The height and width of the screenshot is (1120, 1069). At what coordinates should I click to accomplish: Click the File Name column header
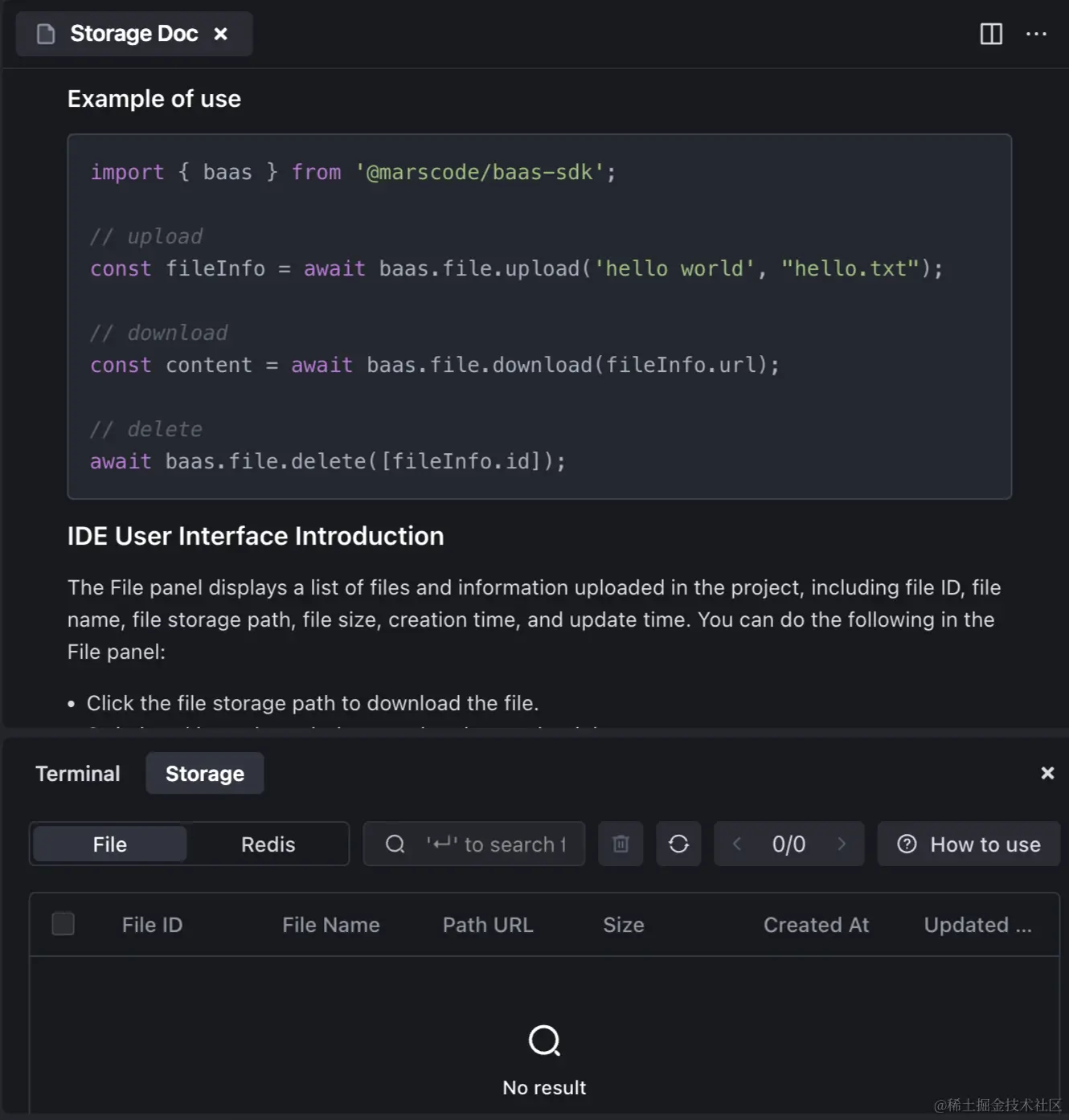(330, 925)
